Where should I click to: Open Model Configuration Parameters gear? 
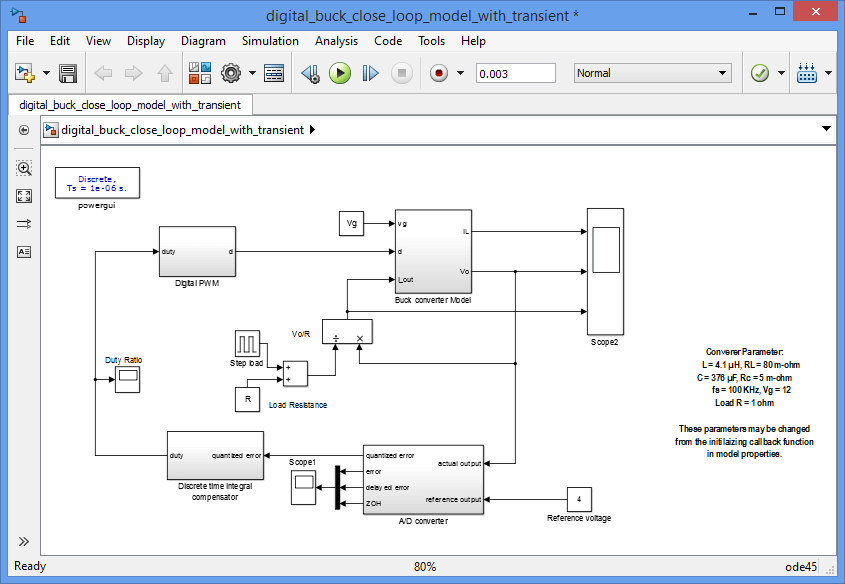(231, 73)
